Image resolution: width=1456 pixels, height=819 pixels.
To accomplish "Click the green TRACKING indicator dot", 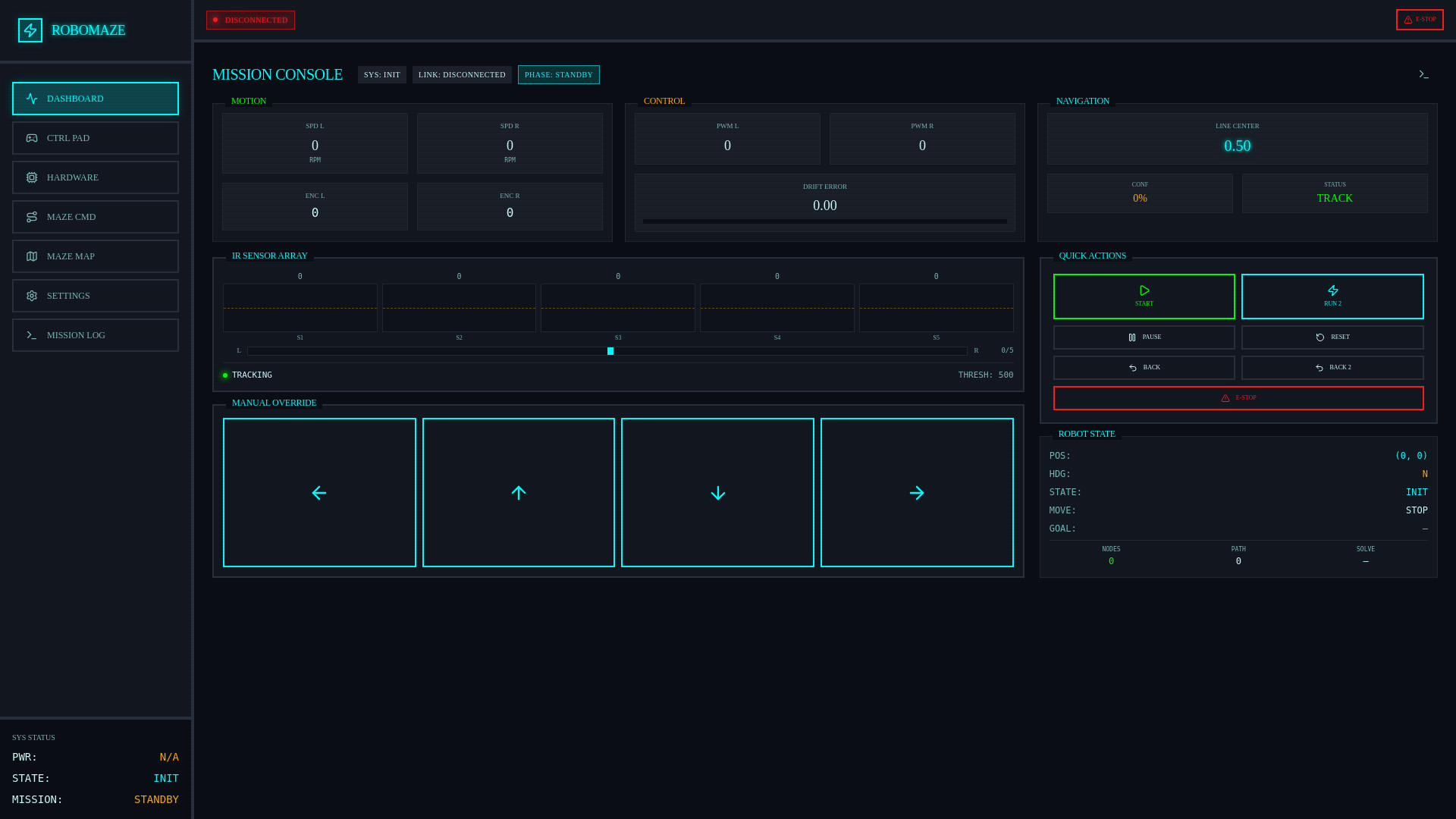I will pyautogui.click(x=225, y=375).
